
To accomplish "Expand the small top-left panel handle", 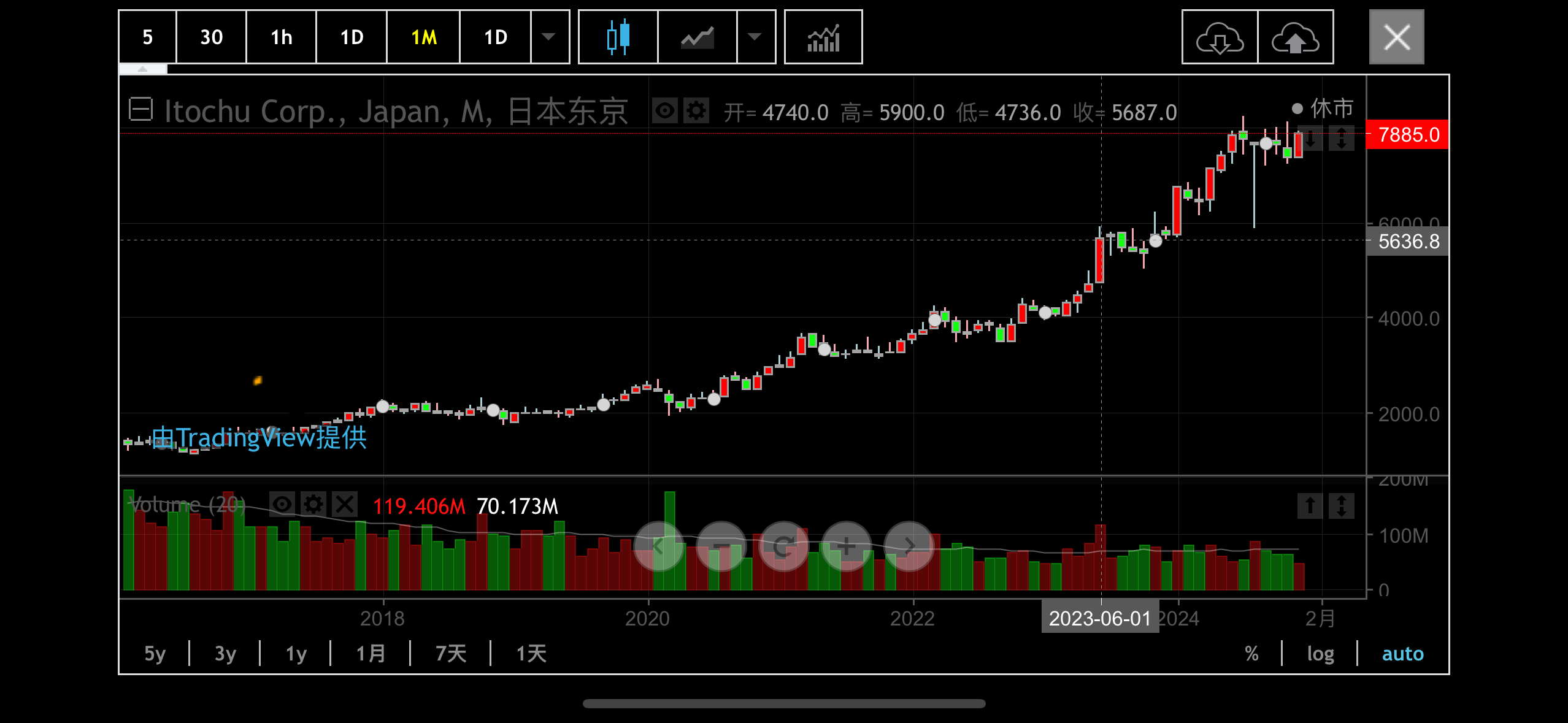I will (x=143, y=69).
